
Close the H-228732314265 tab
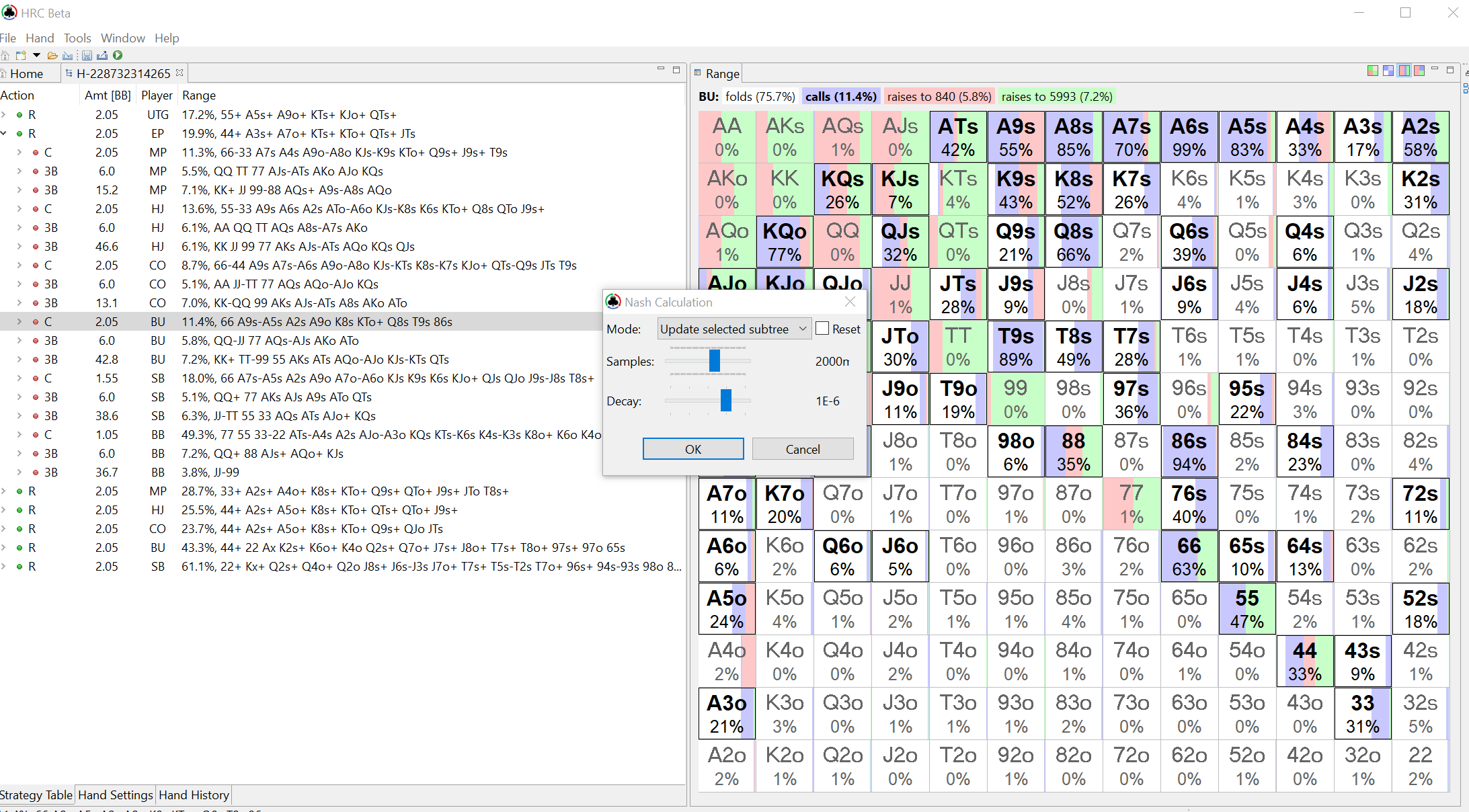pyautogui.click(x=180, y=73)
